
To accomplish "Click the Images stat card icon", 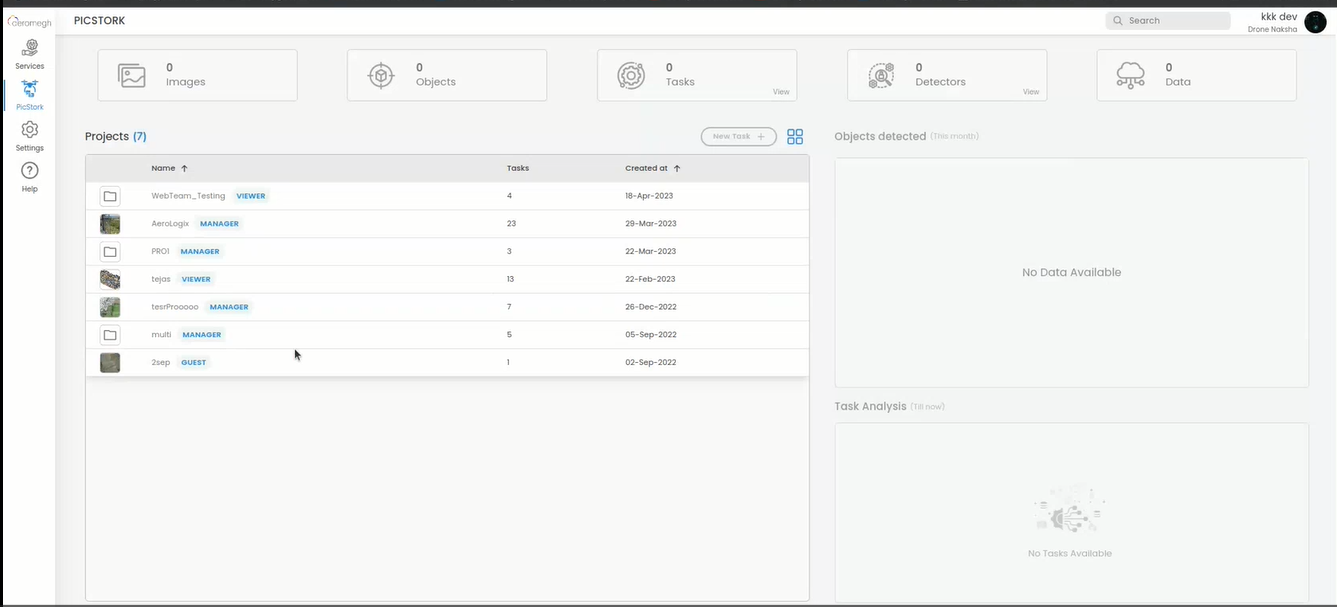I will tap(132, 76).
